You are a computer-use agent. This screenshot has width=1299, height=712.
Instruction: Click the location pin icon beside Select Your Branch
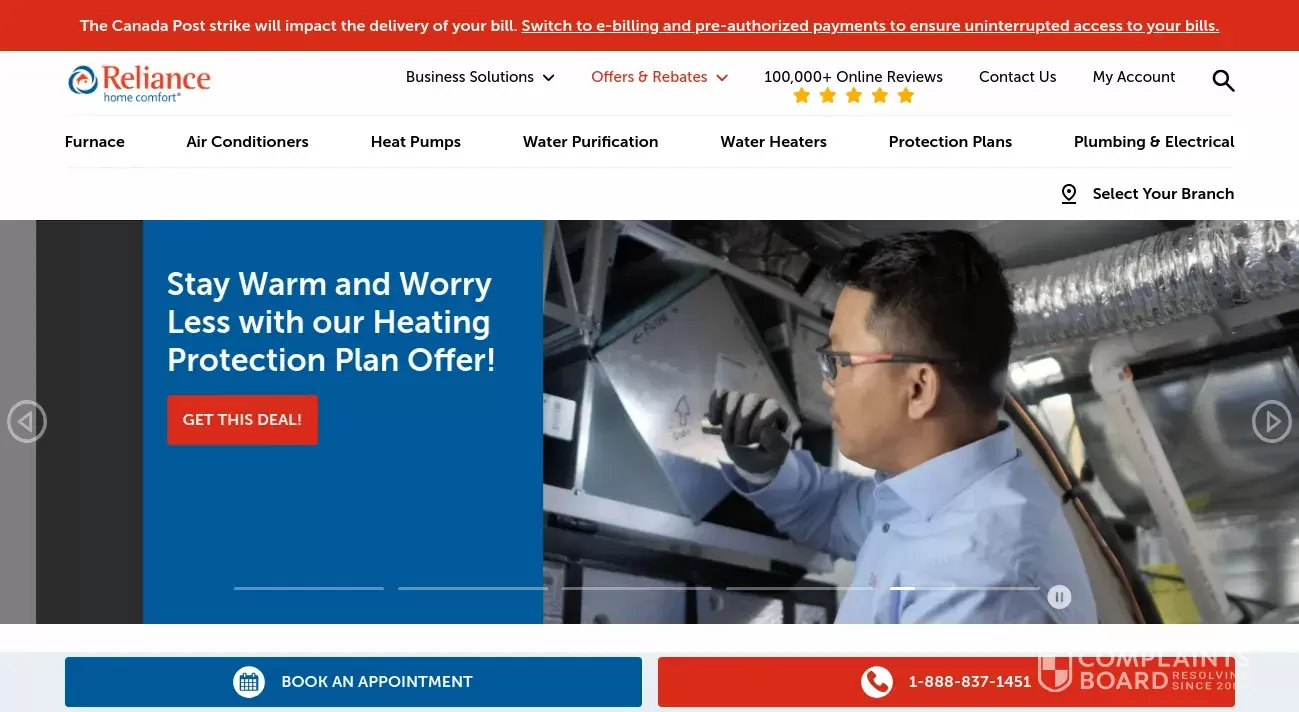pos(1069,194)
